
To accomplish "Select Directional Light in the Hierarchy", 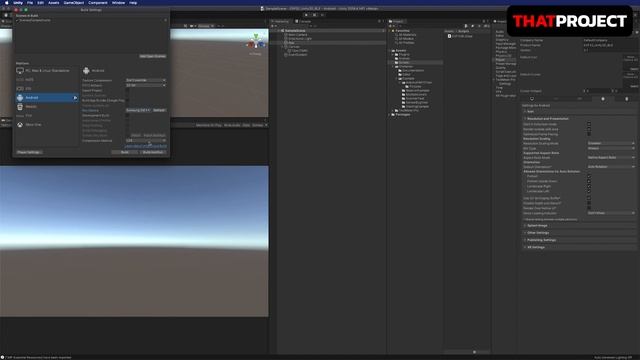I will (x=300, y=38).
